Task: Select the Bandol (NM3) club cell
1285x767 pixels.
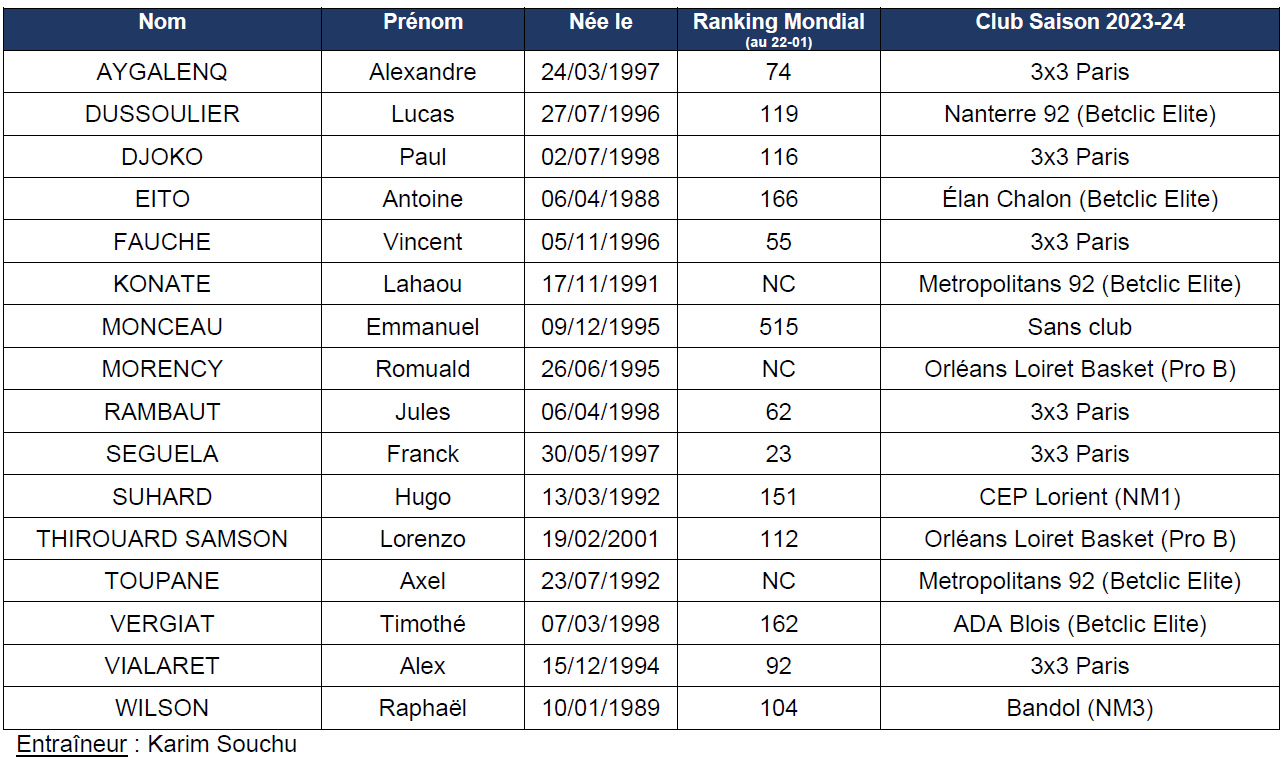Action: point(1080,709)
